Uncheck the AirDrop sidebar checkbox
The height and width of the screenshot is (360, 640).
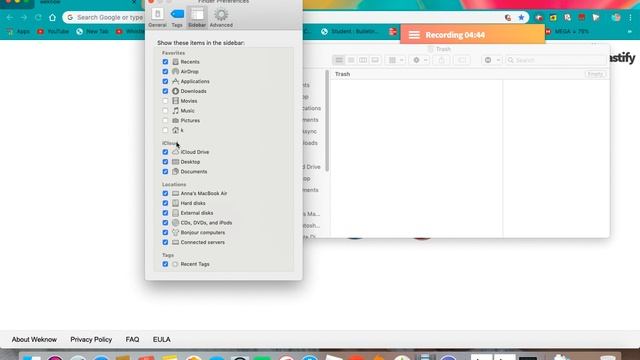point(165,71)
